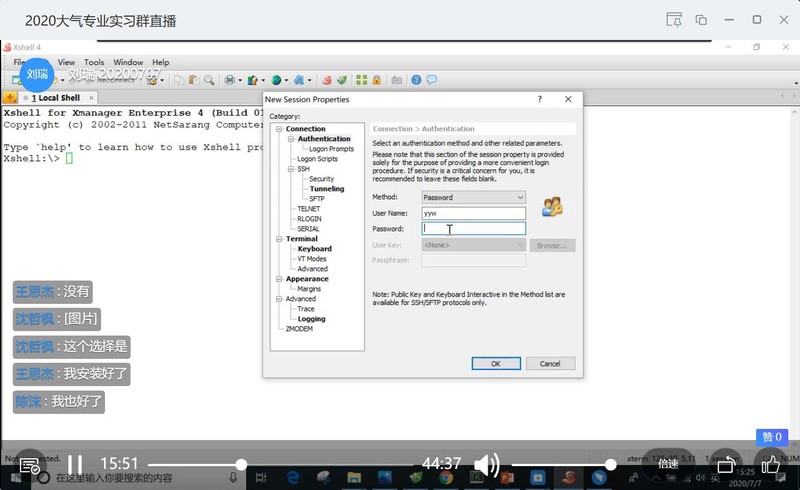Collapse the SSH tree node
This screenshot has width=800, height=490.
(290, 169)
